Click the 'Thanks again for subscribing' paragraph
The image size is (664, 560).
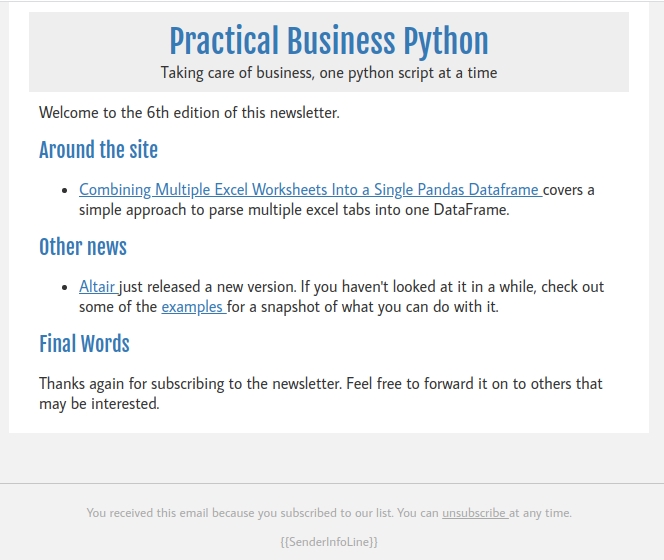click(x=320, y=384)
